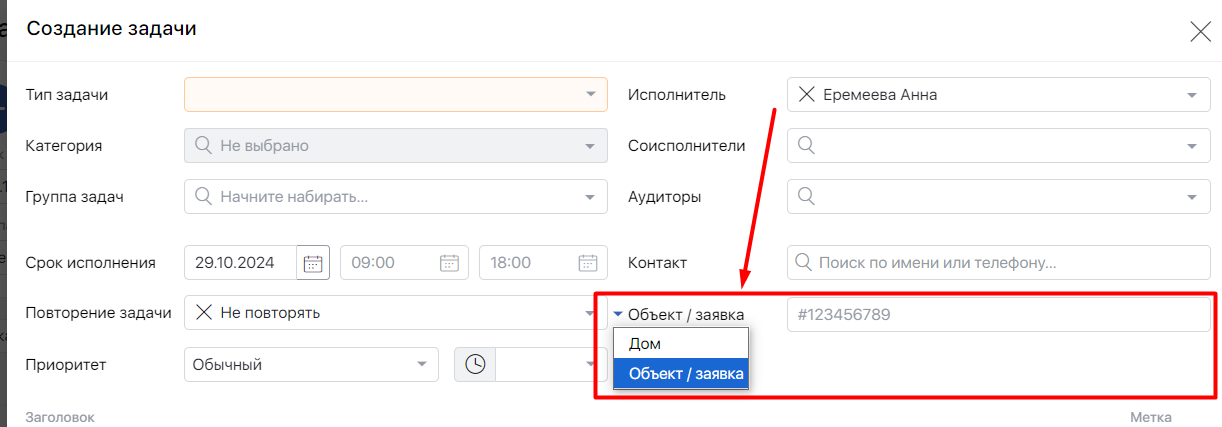The height and width of the screenshot is (427, 1222).
Task: Click search icon in Соисполнители field
Action: [805, 146]
